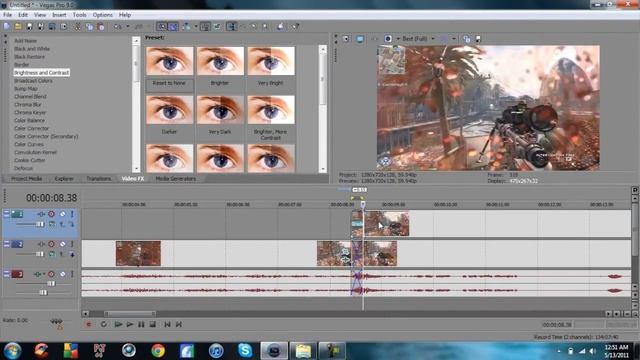The width and height of the screenshot is (640, 360).
Task: Click the Undo arrow icon
Action: coord(118,27)
